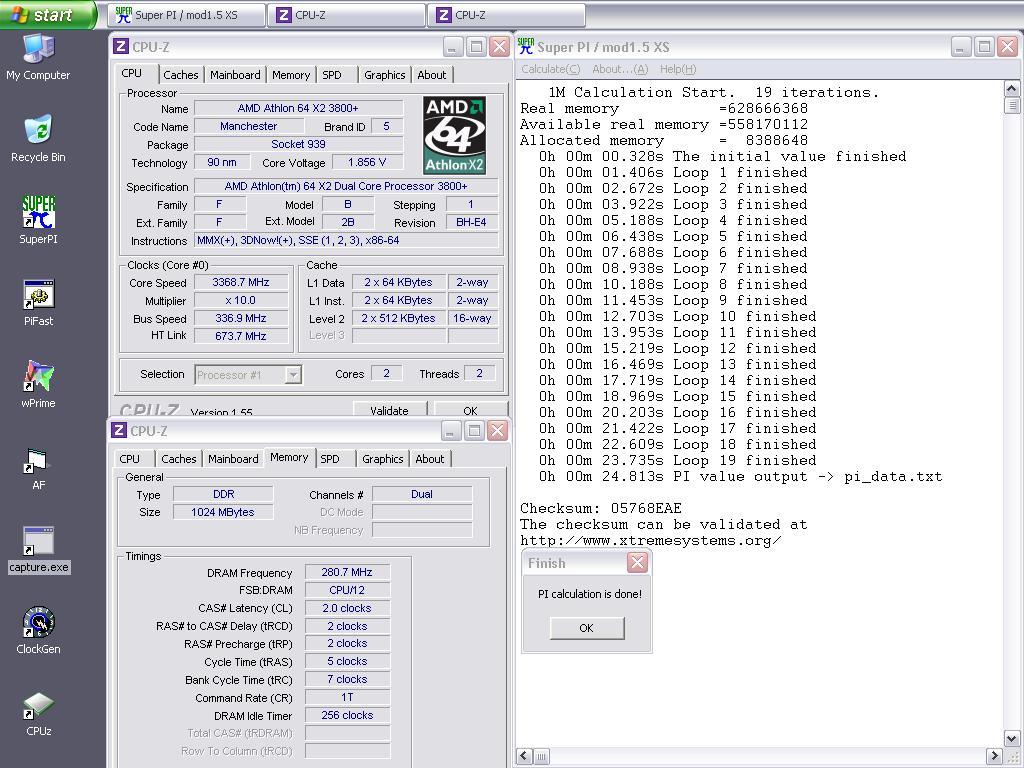
Task: Launch CPUz desktop shortcut
Action: pyautogui.click(x=38, y=713)
